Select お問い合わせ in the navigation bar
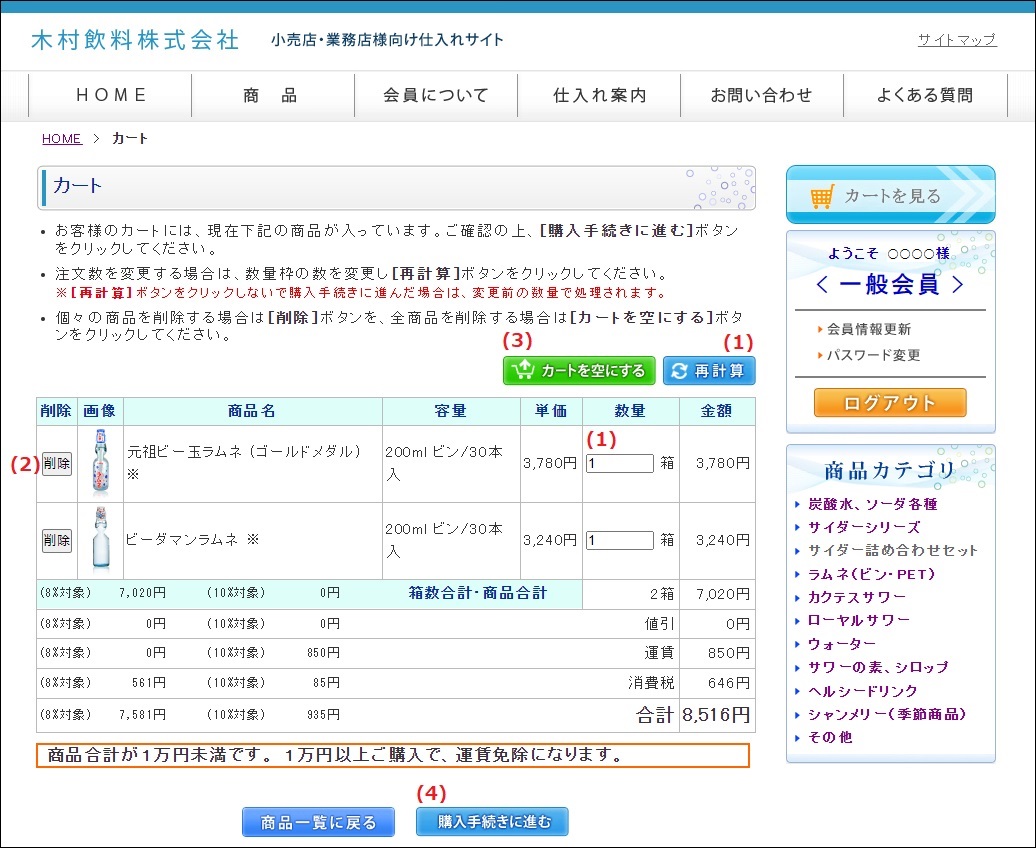This screenshot has height=848, width=1036. coord(761,96)
